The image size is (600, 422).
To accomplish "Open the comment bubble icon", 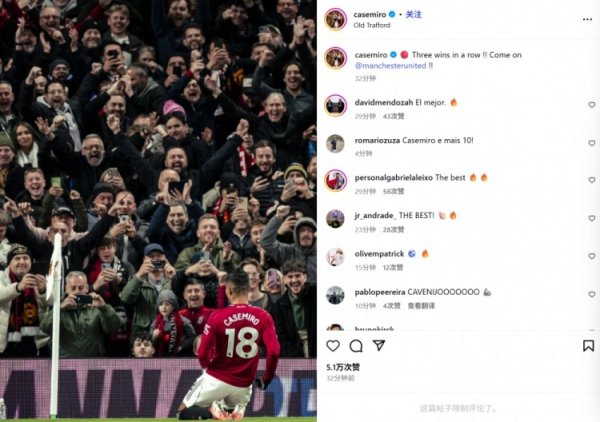I will coord(356,346).
